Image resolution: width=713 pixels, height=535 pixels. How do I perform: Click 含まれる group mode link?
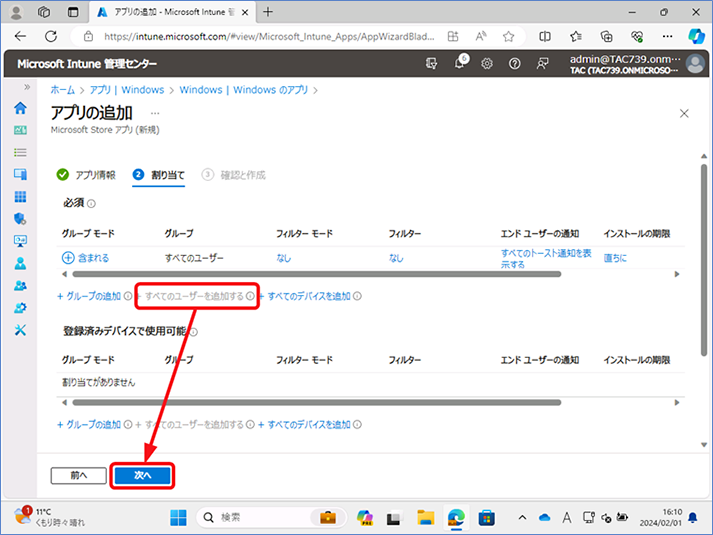[x=85, y=258]
